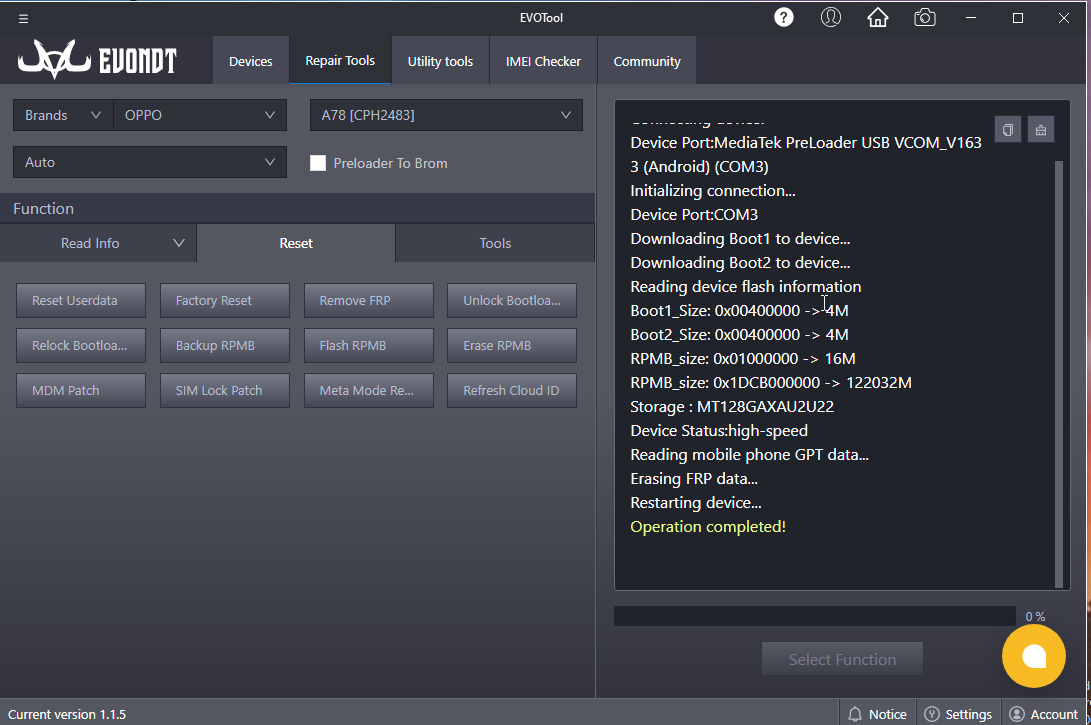Expand the Auto mode dropdown
Image resolution: width=1091 pixels, height=725 pixels.
point(150,162)
